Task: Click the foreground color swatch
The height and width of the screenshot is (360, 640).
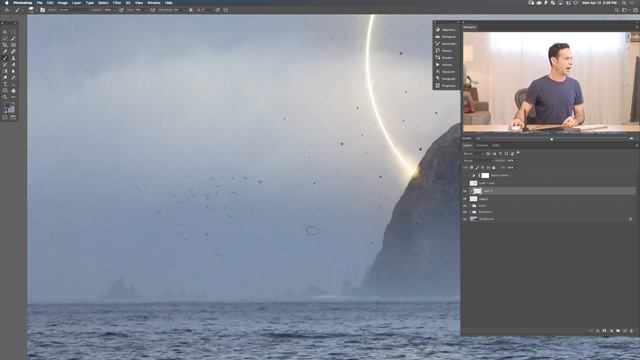Action: pyautogui.click(x=7, y=106)
